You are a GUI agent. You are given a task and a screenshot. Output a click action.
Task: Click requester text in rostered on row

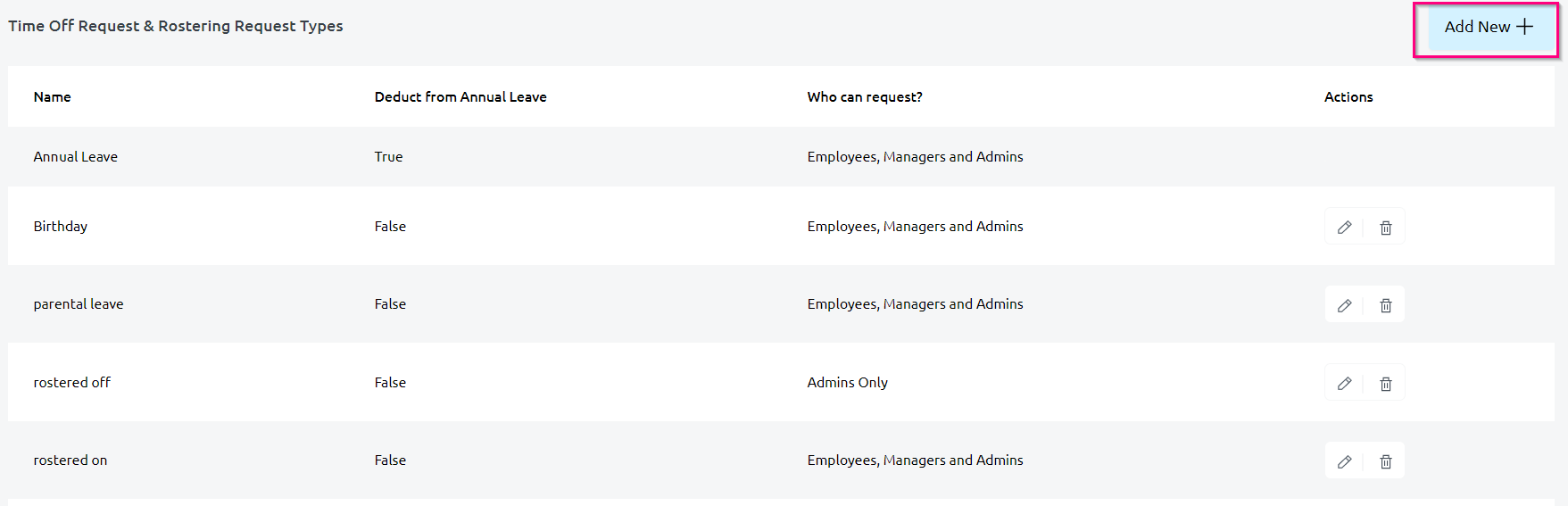pos(916,460)
